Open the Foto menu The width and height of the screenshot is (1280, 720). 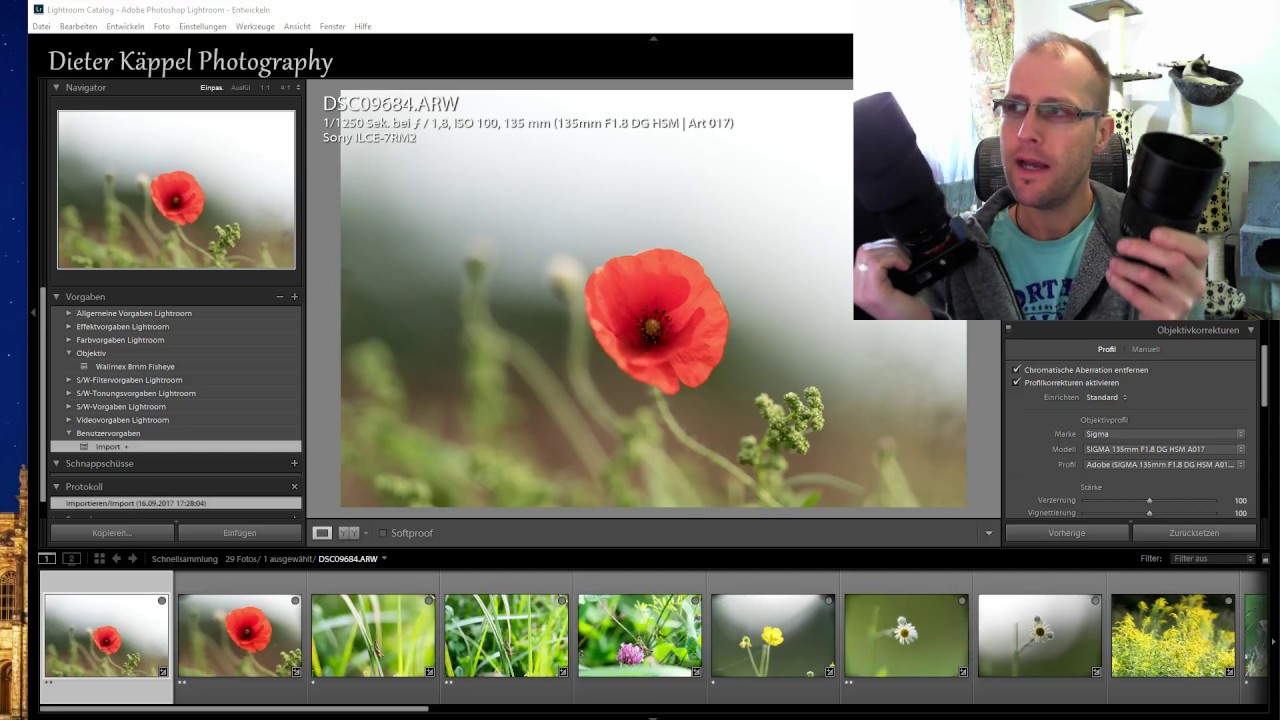coord(161,26)
